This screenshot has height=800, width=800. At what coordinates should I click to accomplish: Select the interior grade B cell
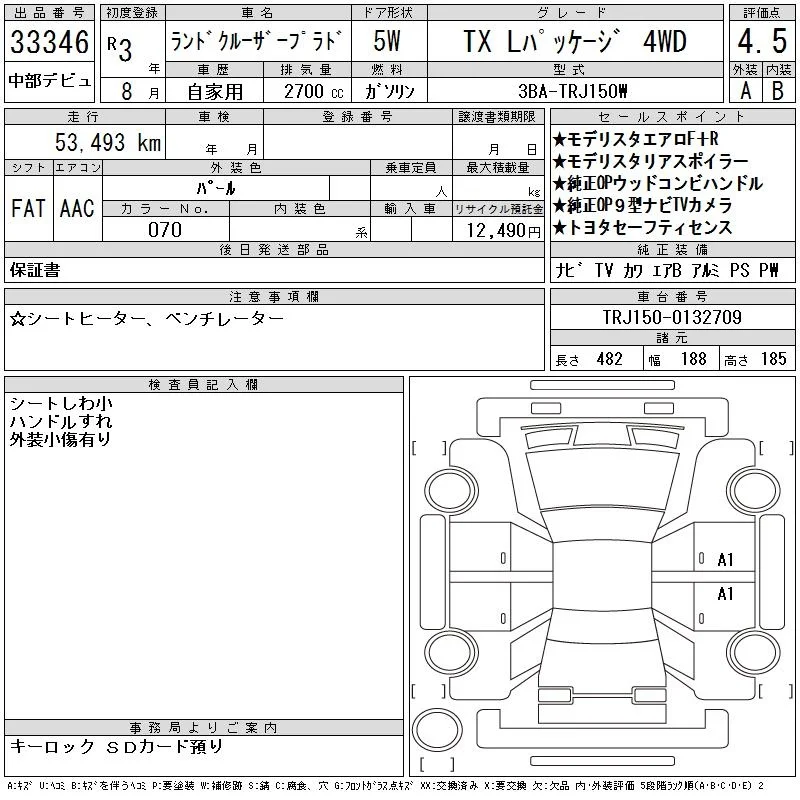[778, 91]
